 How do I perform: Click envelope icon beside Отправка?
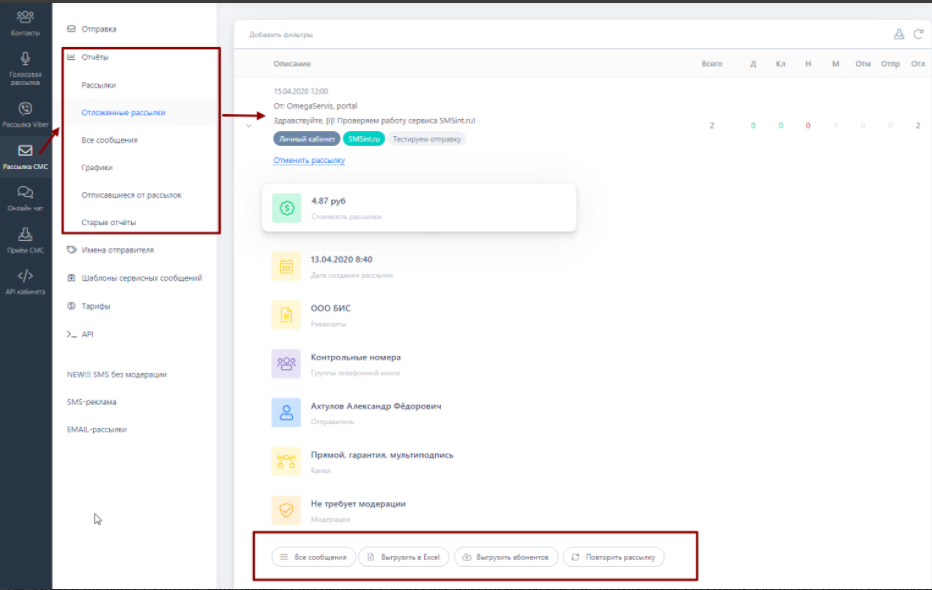pyautogui.click(x=71, y=29)
